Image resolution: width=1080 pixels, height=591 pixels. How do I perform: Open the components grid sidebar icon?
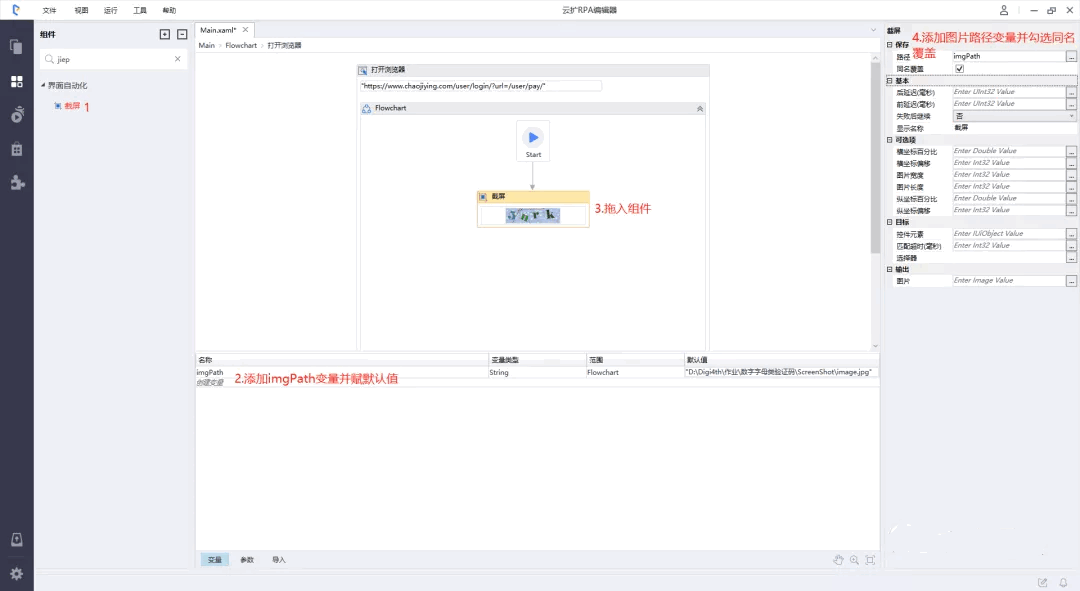(x=16, y=81)
